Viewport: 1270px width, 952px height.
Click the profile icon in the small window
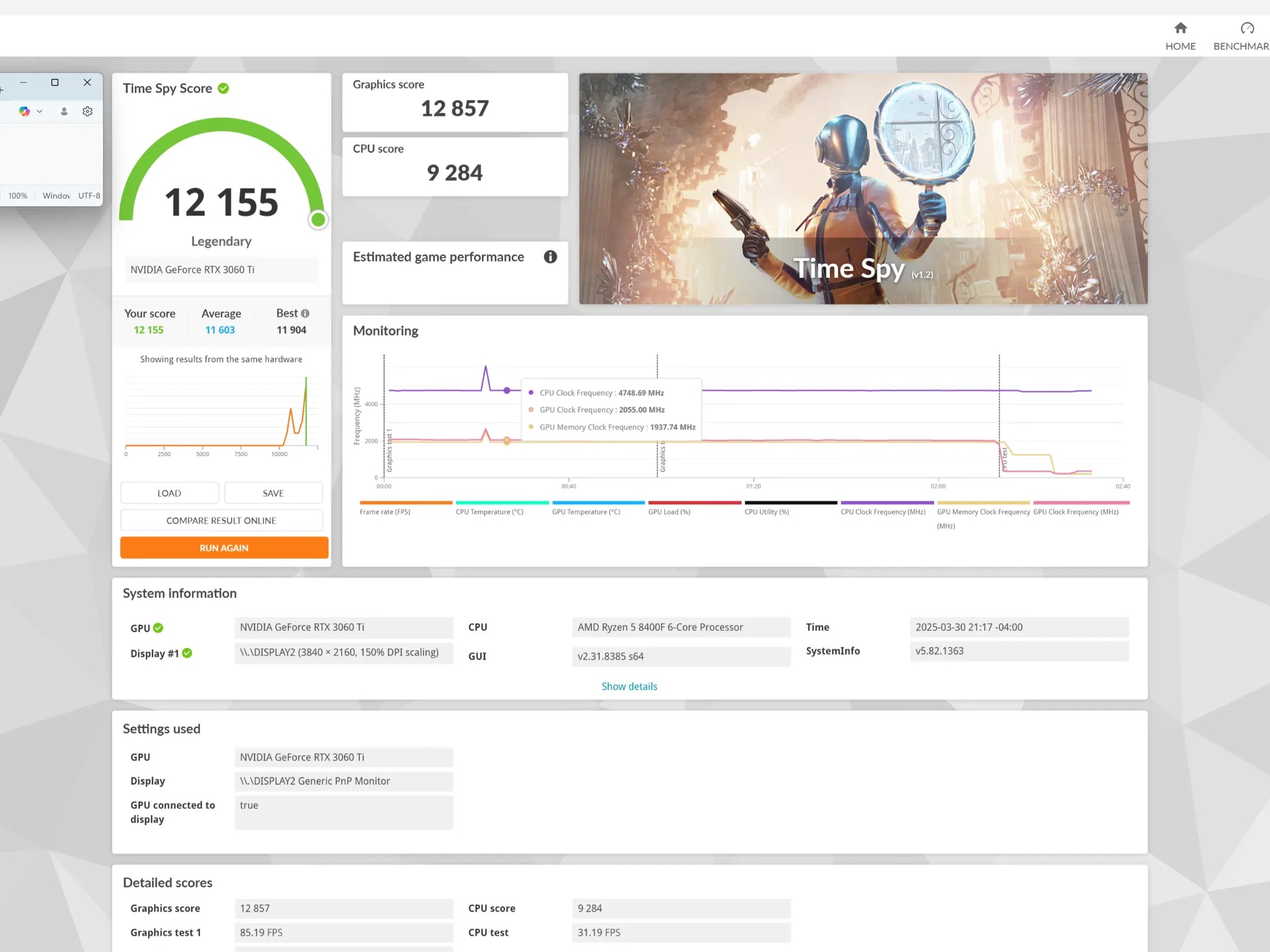click(x=64, y=112)
